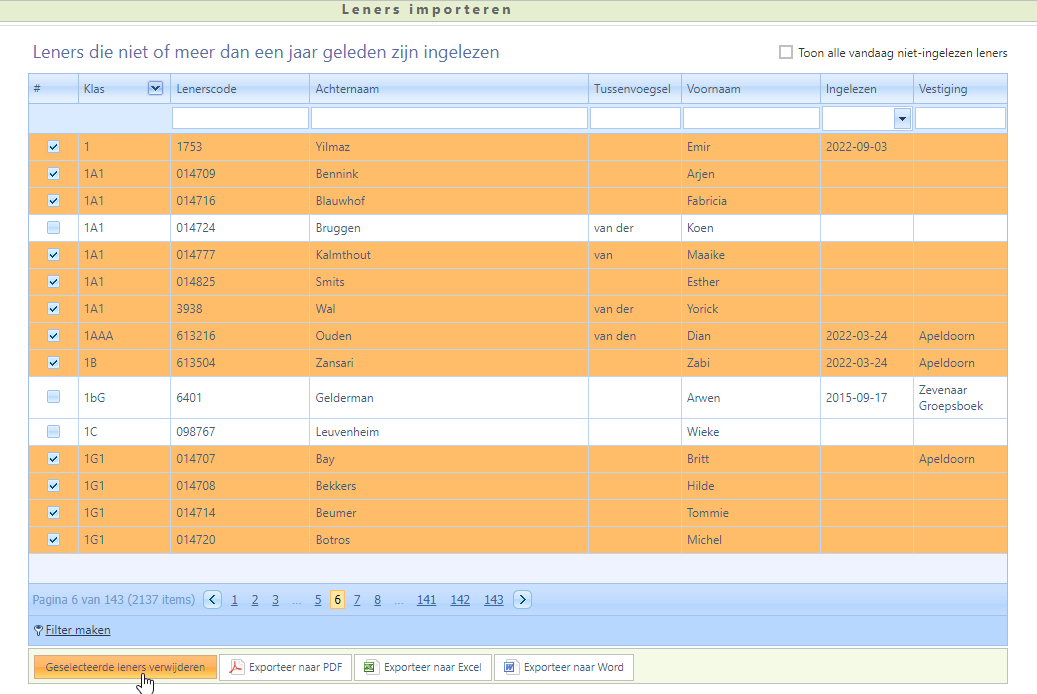Click the Vestiging filter text box
This screenshot has width=1037, height=694.
[x=960, y=118]
